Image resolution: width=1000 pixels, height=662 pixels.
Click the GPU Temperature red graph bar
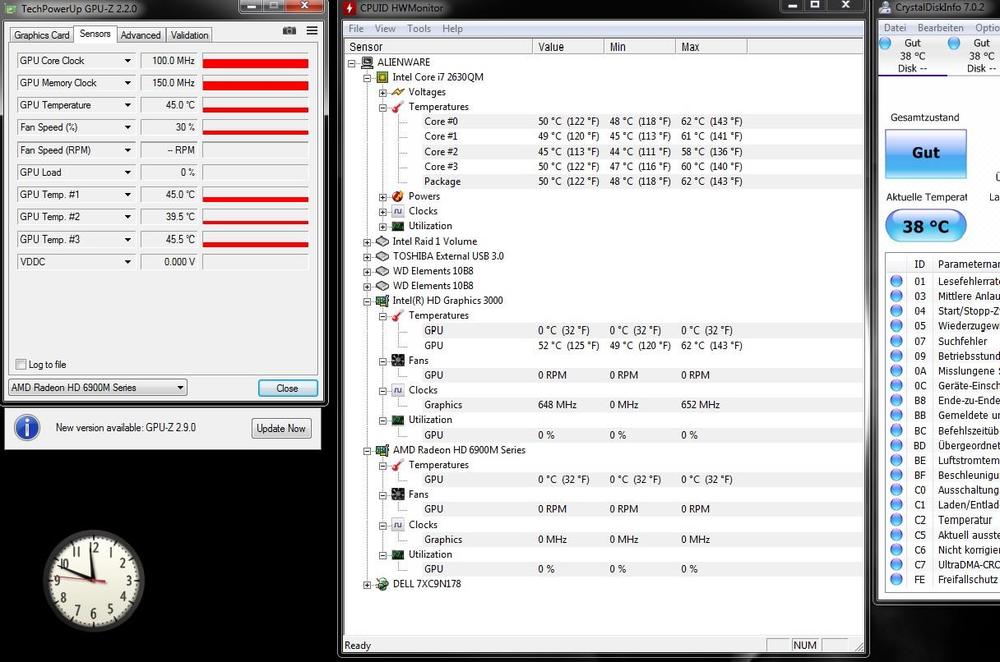(255, 106)
